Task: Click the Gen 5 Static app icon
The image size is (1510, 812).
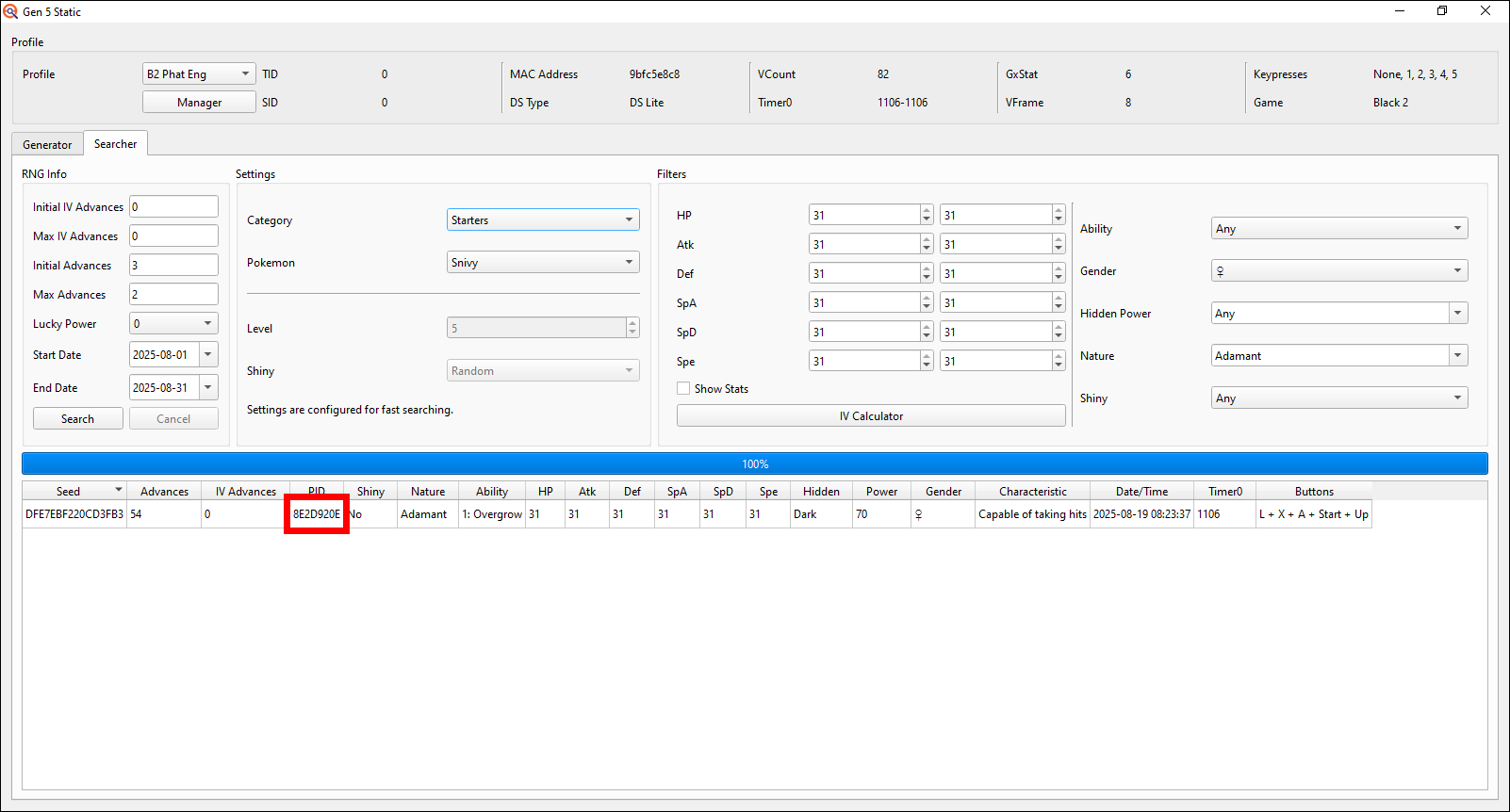Action: (10, 11)
